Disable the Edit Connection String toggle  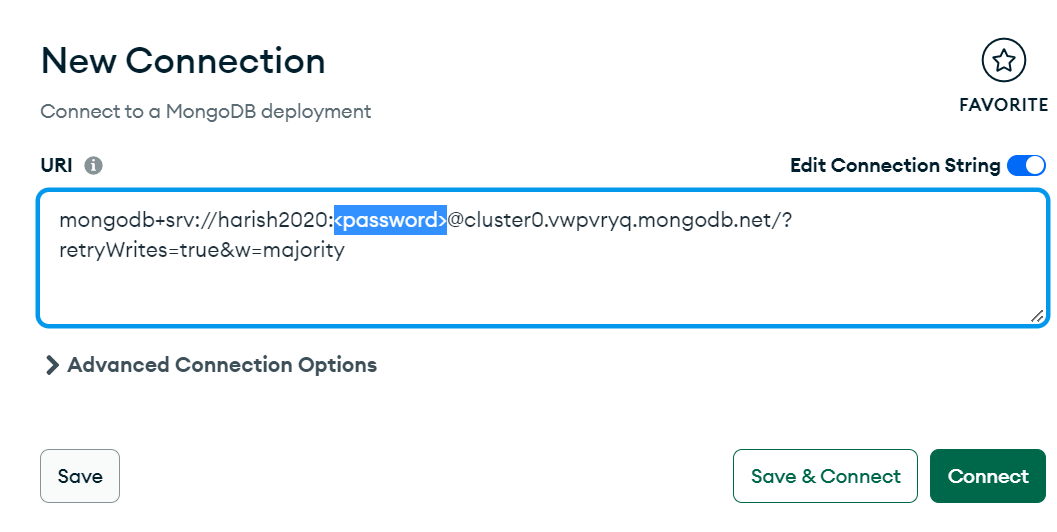tap(1027, 166)
